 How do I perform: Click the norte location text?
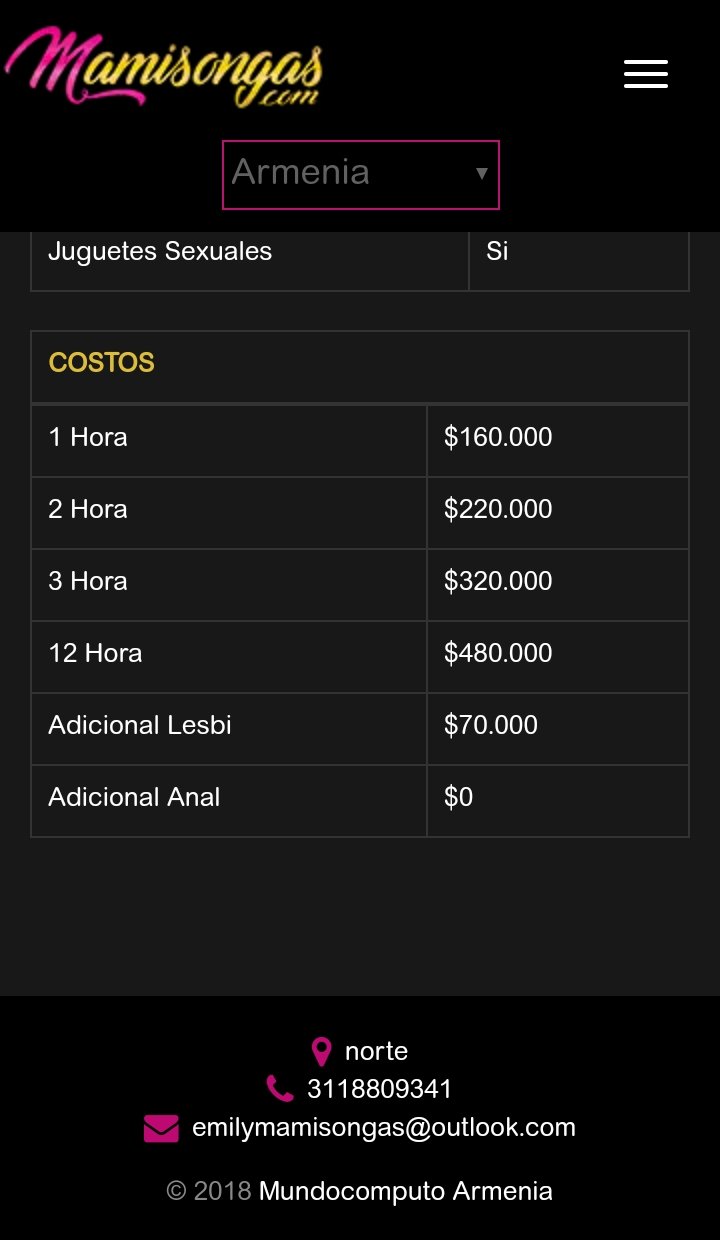[x=376, y=1051]
